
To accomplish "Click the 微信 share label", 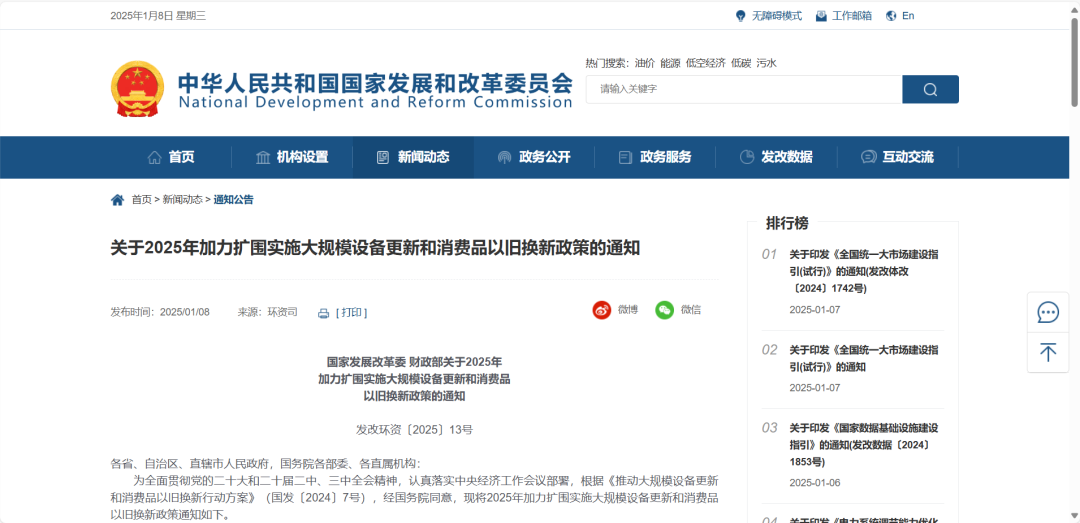I will 691,310.
